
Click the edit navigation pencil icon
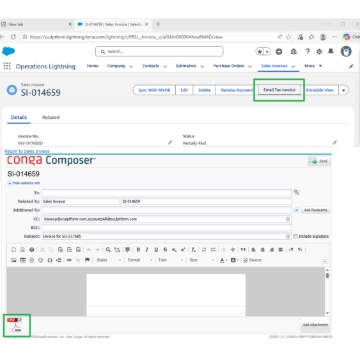coord(351,66)
